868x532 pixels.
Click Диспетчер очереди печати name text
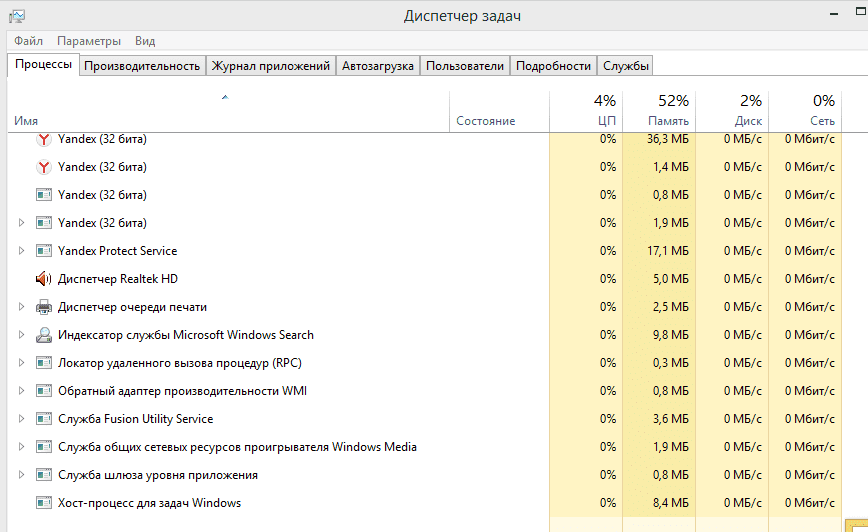tap(132, 307)
